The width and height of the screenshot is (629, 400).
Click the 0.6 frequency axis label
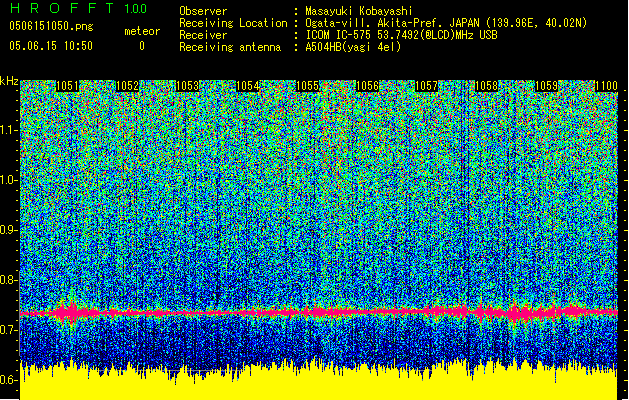click(9, 380)
